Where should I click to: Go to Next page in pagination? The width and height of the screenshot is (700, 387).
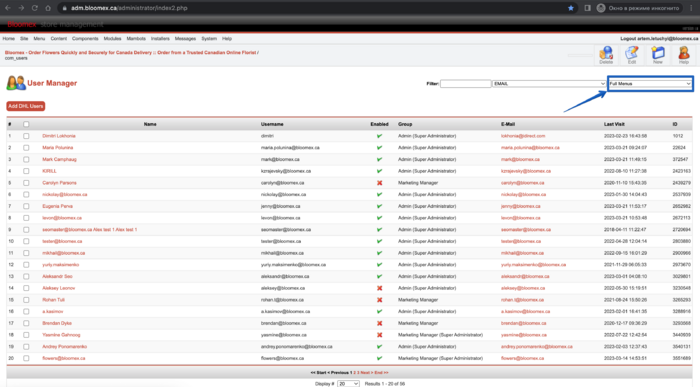click(366, 373)
